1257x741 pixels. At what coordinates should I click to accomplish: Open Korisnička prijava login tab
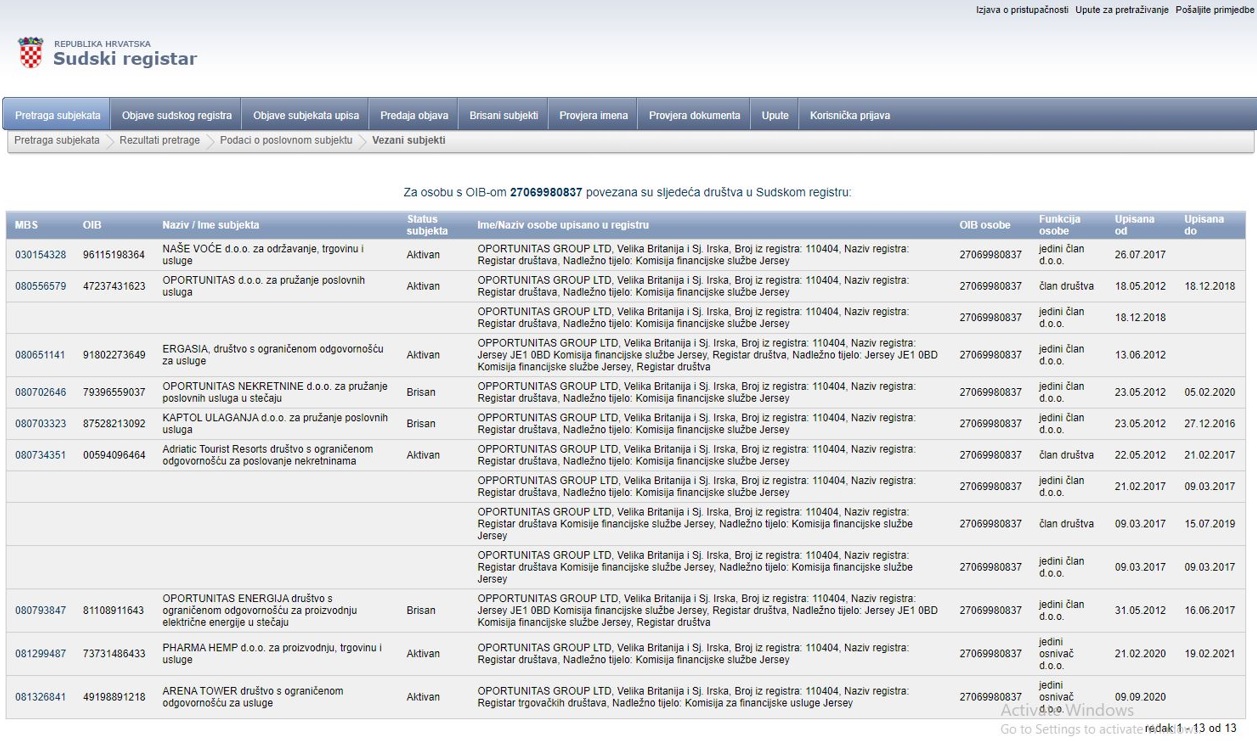coord(849,115)
